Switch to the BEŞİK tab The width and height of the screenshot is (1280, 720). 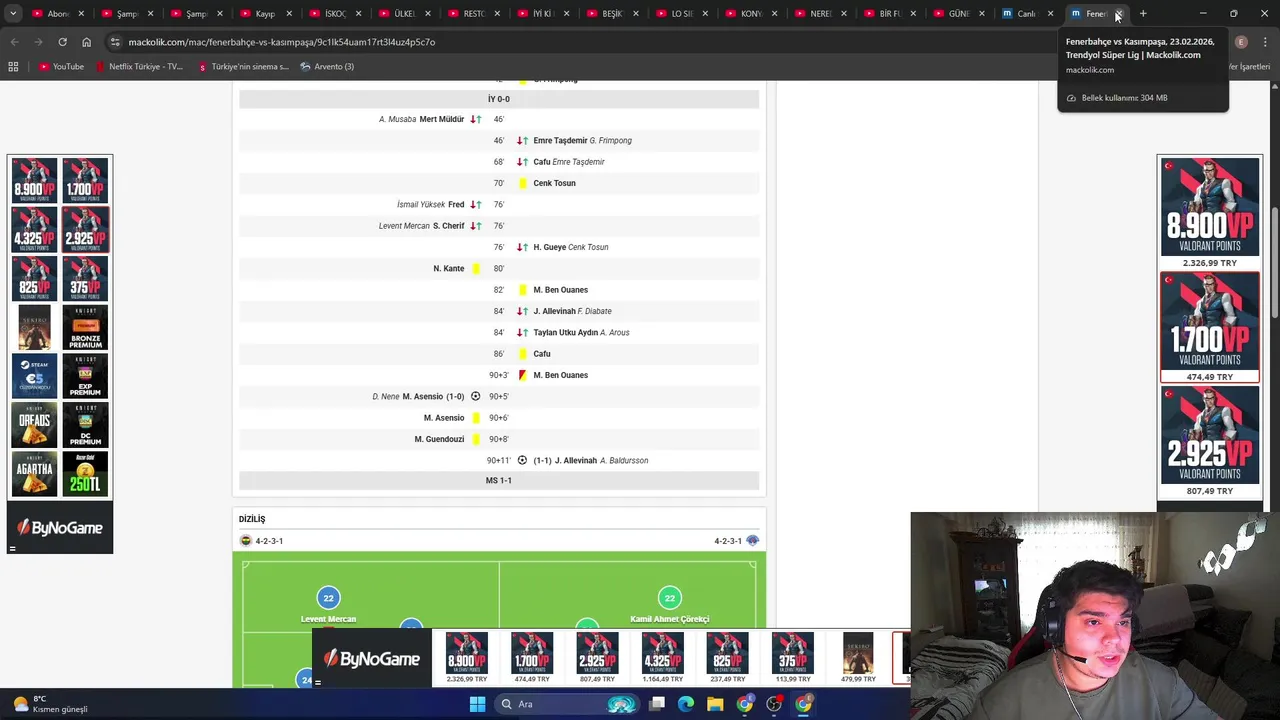(612, 14)
